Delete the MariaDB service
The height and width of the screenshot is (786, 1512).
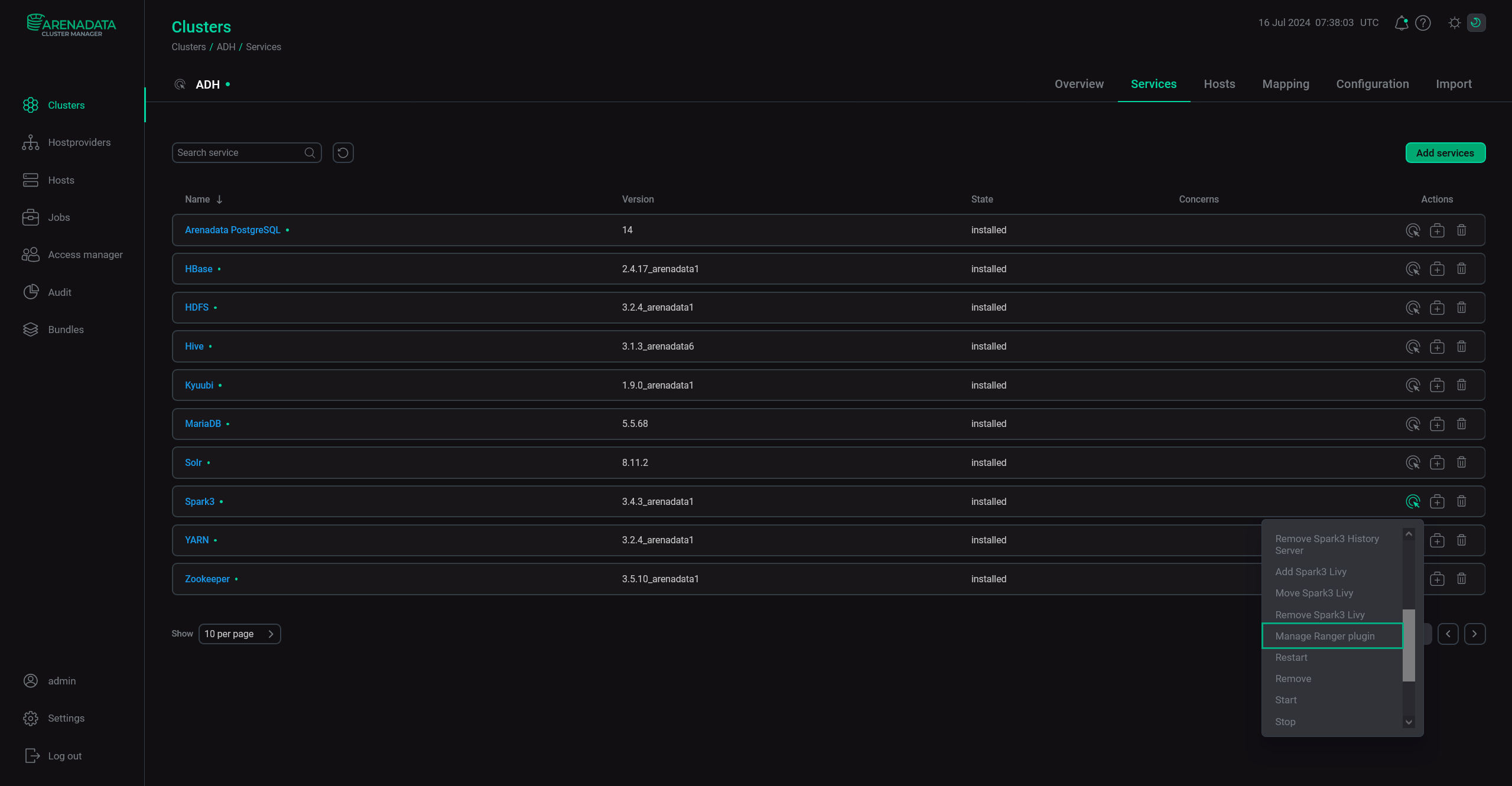coord(1461,424)
